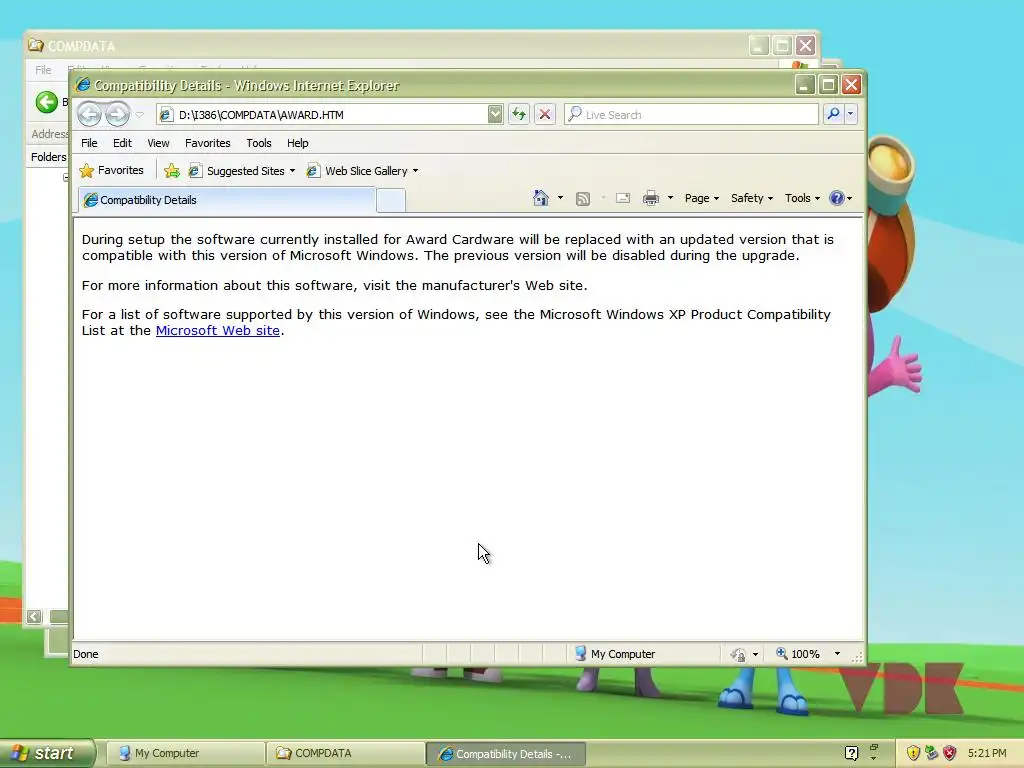Click the Done status text
Screen dimensions: 1024x768
point(86,654)
